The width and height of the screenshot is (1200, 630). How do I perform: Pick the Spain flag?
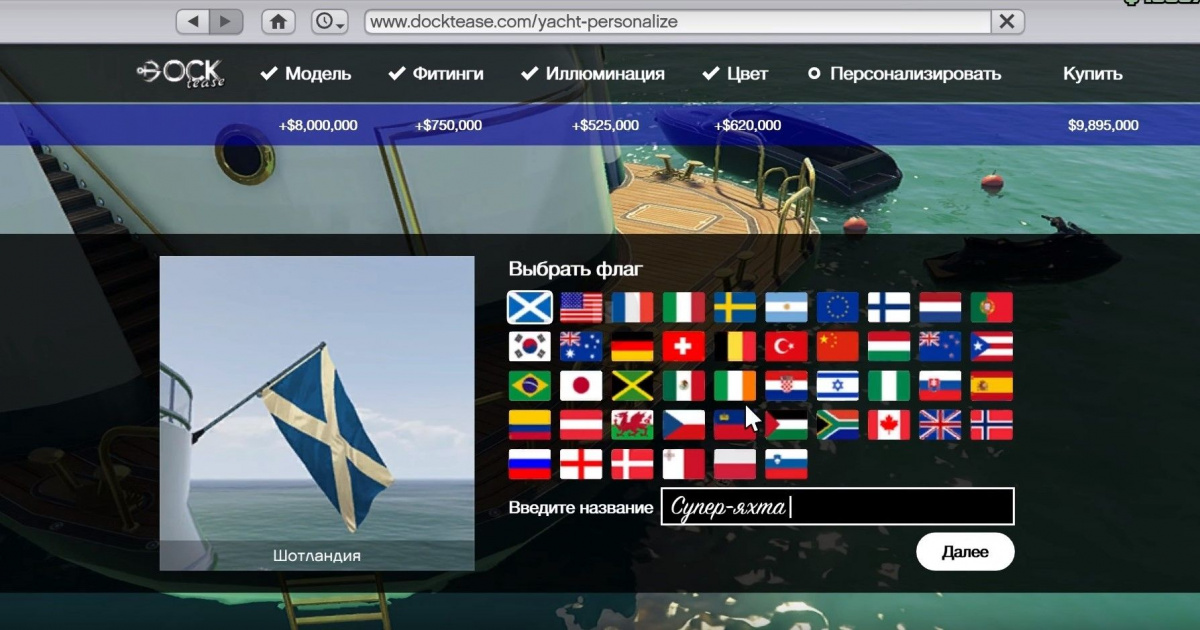992,386
